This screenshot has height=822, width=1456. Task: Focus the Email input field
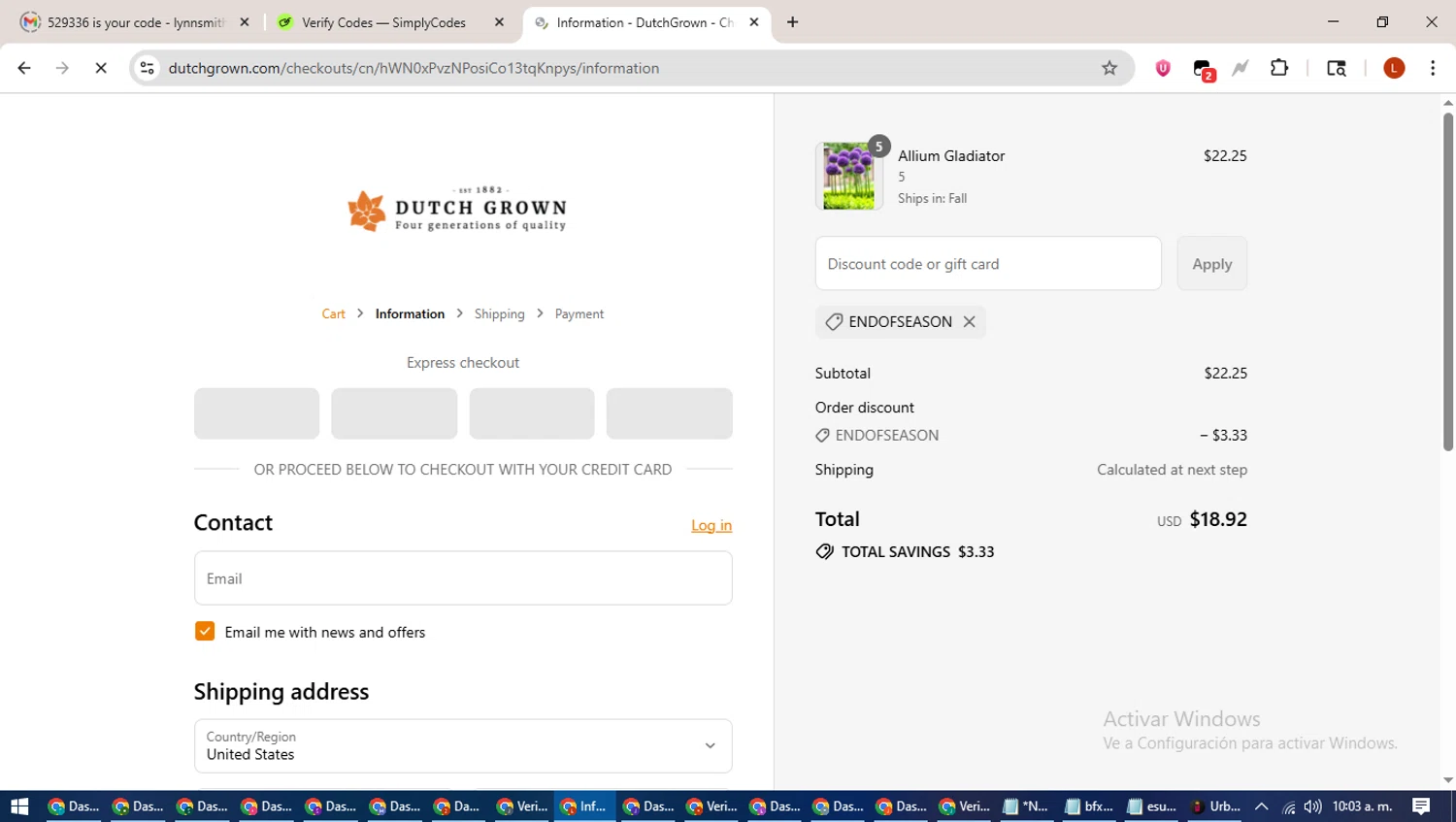463,578
